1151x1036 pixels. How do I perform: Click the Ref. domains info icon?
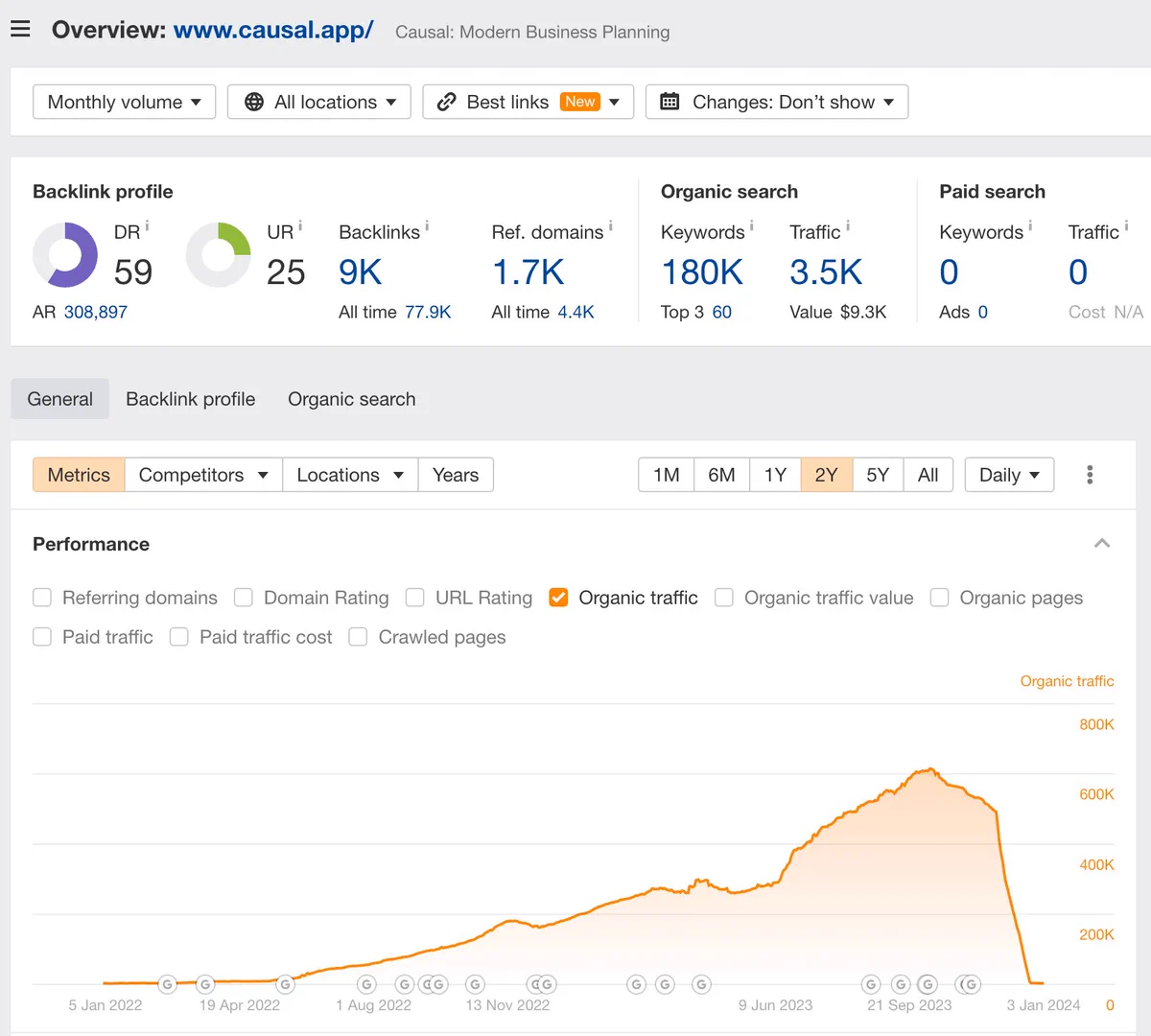[610, 226]
